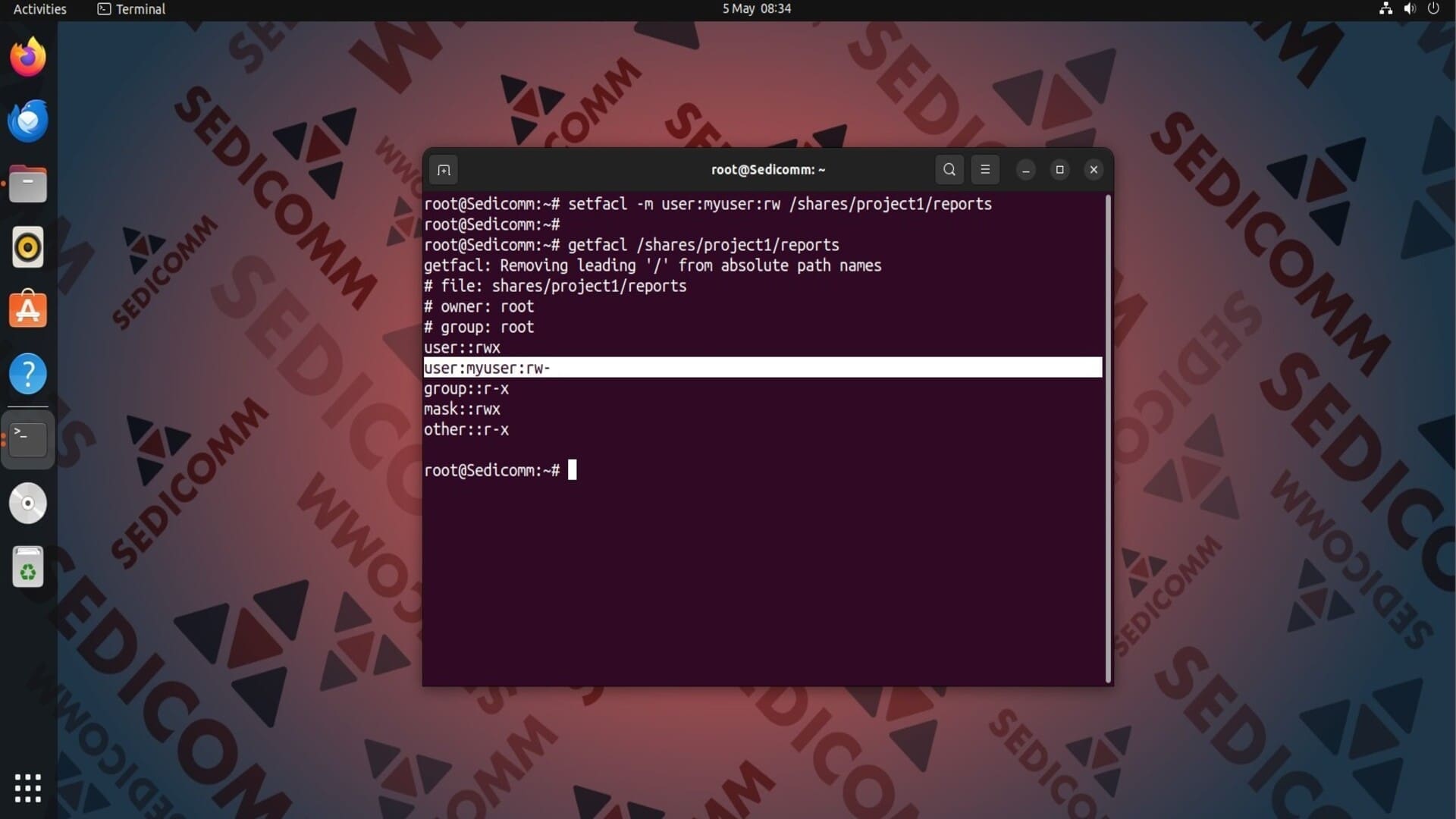The height and width of the screenshot is (819, 1456).
Task: Click the terminal window scrollbar
Action: (1108, 440)
